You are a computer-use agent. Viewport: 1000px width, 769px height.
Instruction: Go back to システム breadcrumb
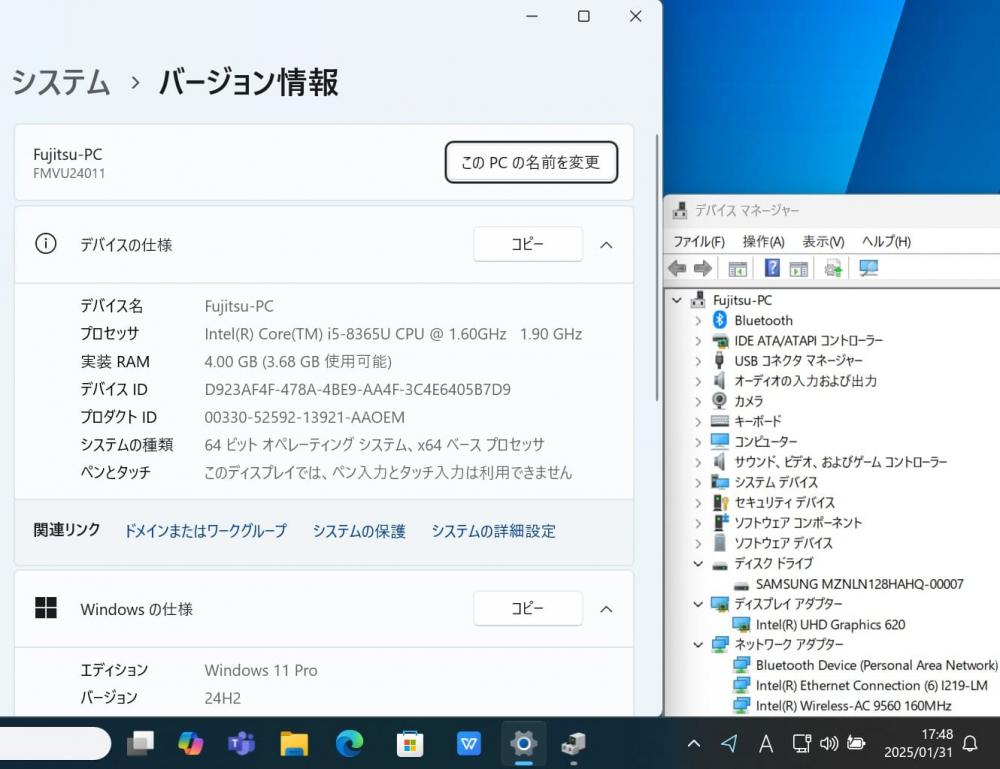[61, 82]
